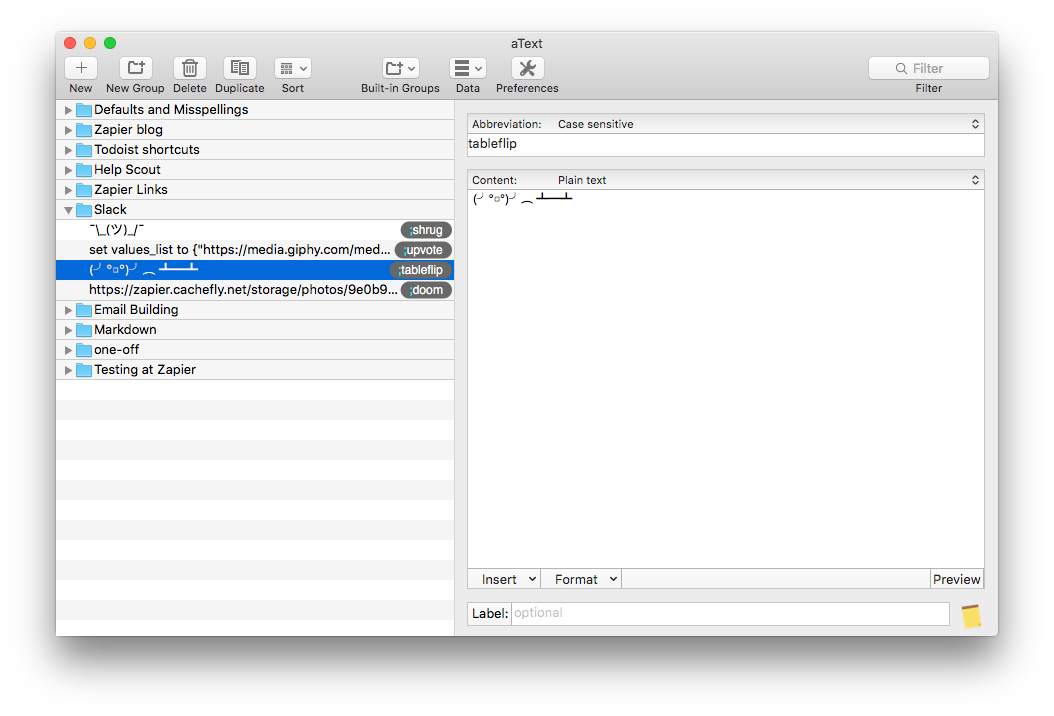Select the Email Building folder icon

(84, 310)
